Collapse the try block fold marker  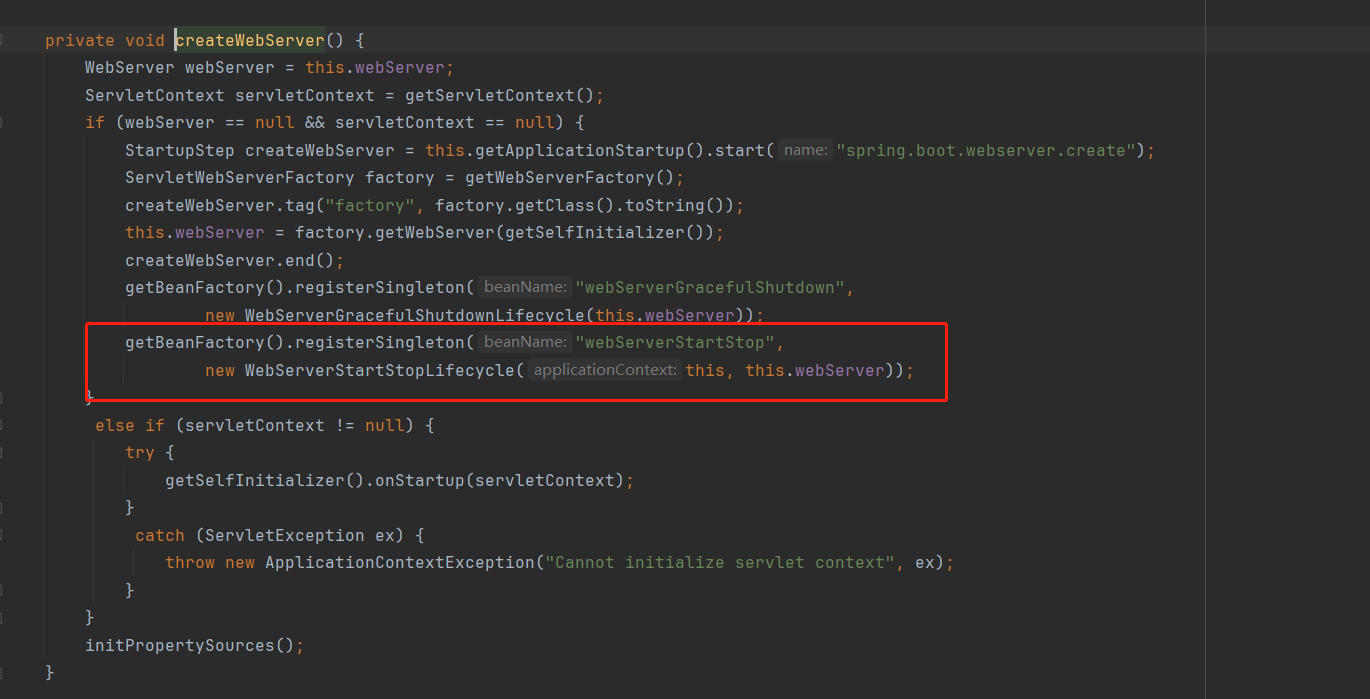tap(3, 453)
